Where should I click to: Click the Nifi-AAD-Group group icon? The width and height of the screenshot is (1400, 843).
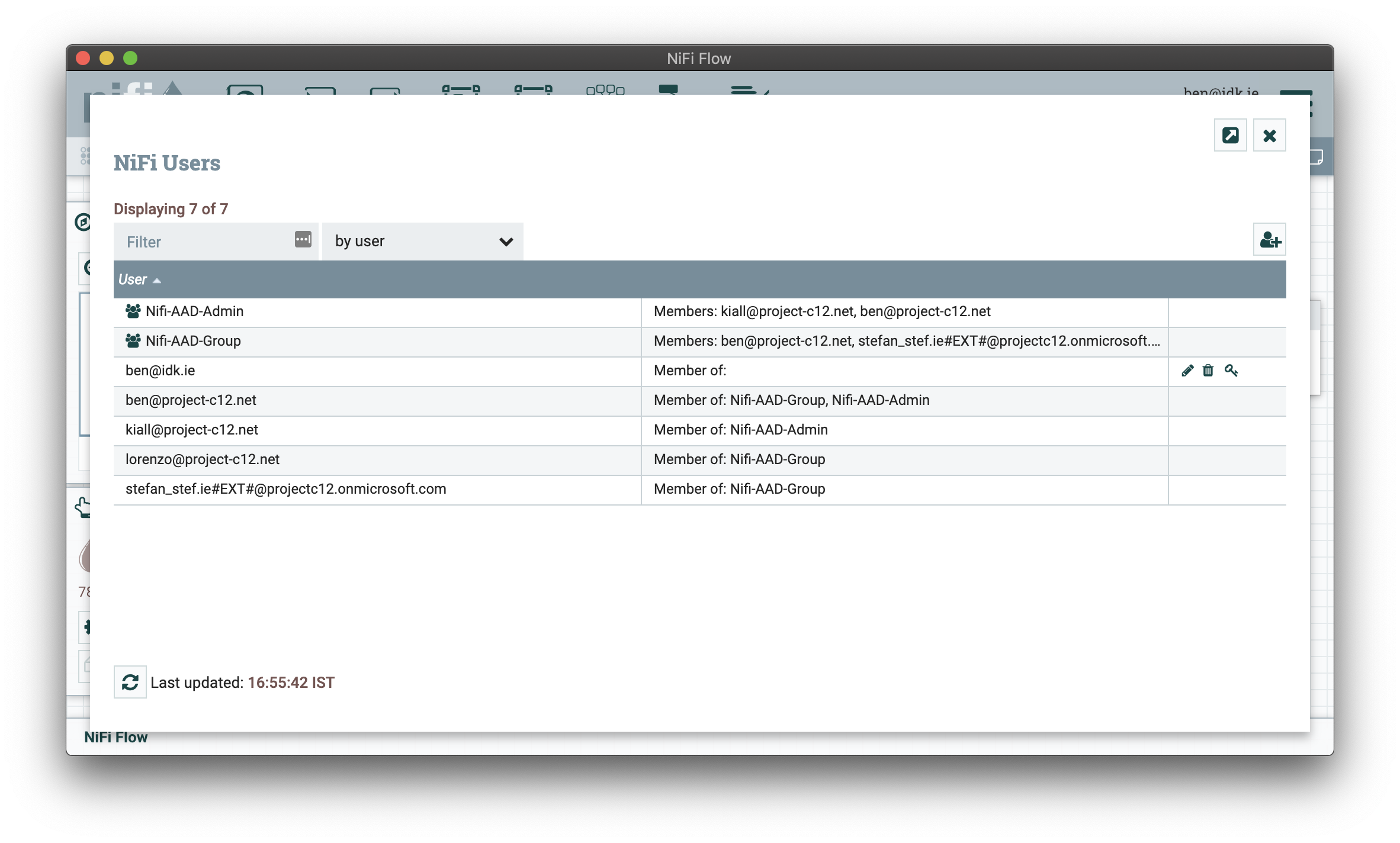(x=133, y=340)
